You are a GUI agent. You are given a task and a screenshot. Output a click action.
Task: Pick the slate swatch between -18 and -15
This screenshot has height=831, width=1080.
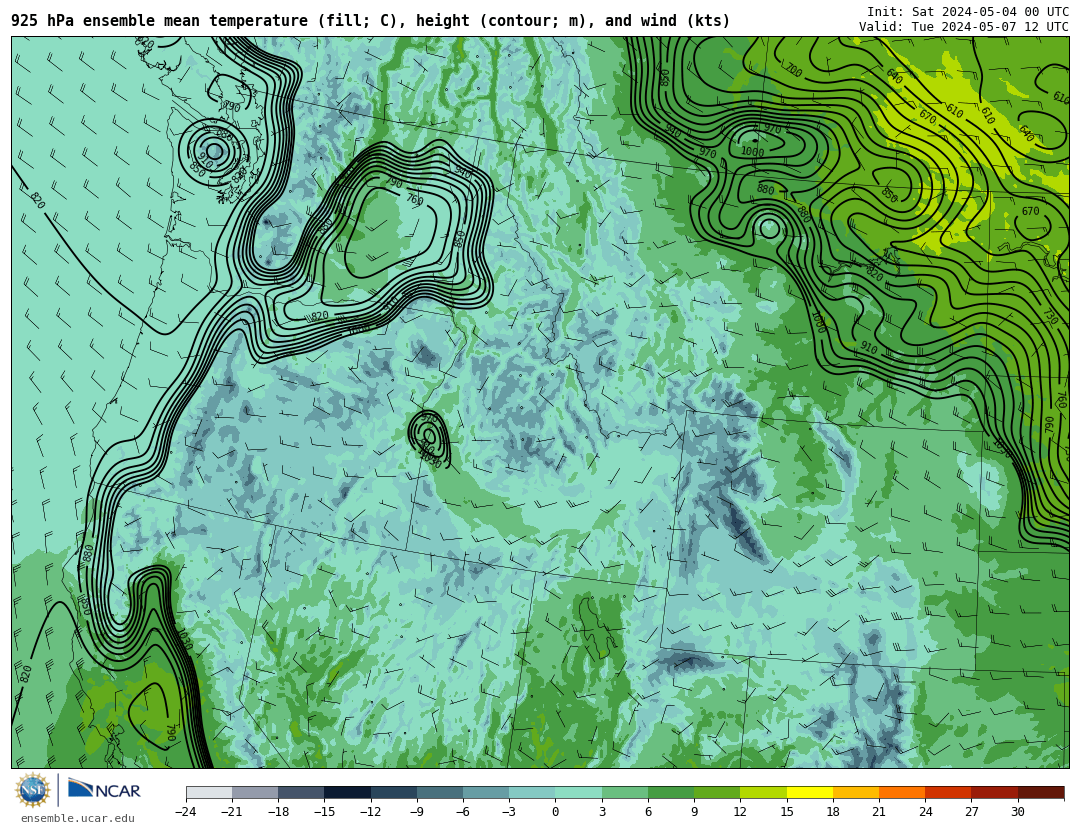301,792
